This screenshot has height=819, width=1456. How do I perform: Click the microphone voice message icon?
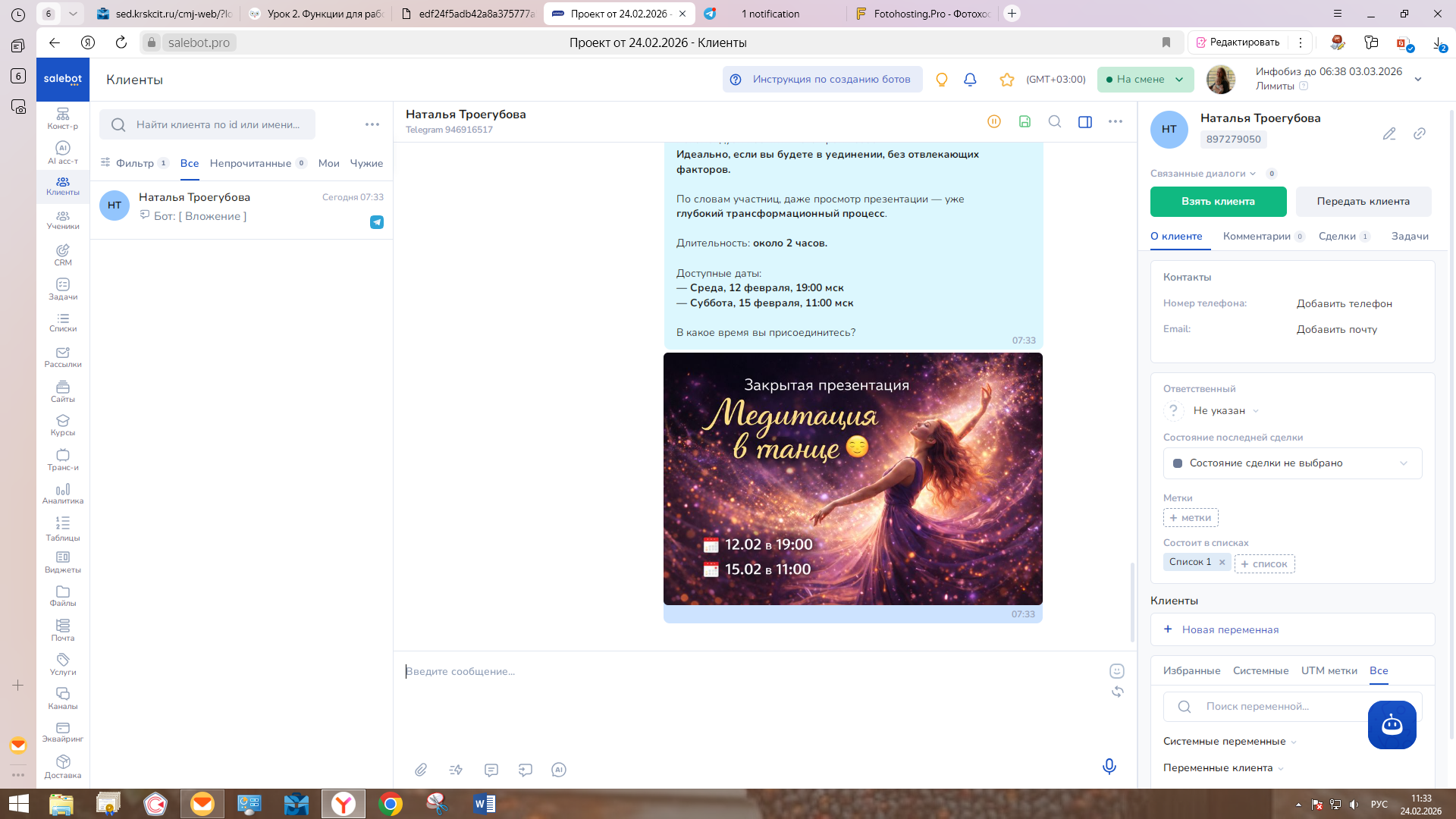point(1109,767)
